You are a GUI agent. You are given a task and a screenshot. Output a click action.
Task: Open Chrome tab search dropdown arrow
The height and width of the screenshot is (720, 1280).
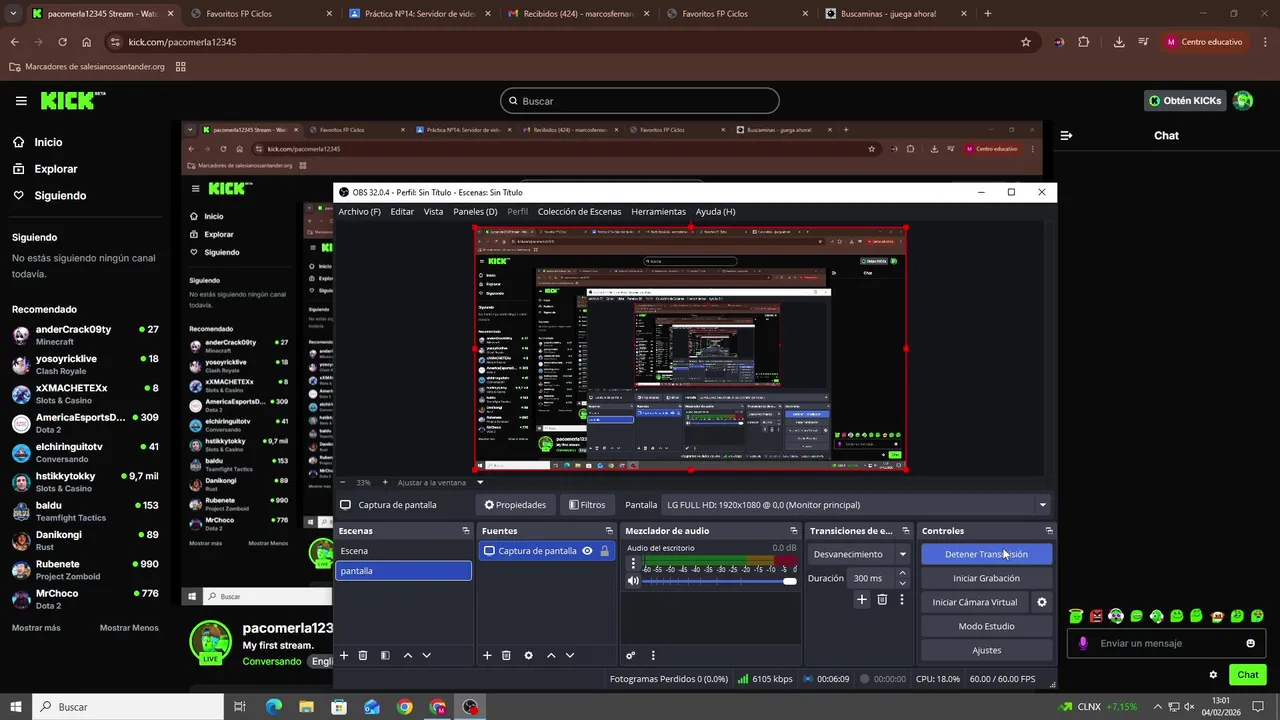point(13,14)
